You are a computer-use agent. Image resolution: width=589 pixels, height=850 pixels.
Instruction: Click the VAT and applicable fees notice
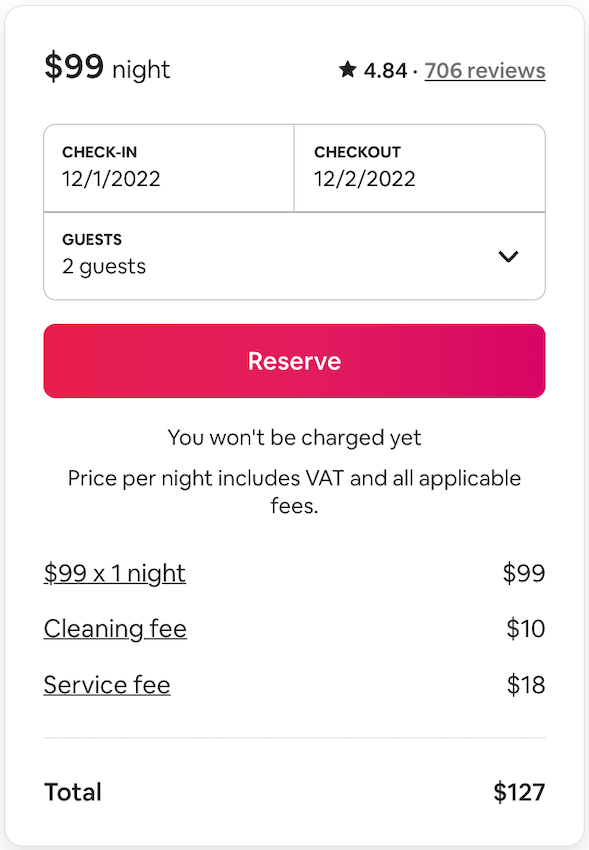tap(294, 492)
